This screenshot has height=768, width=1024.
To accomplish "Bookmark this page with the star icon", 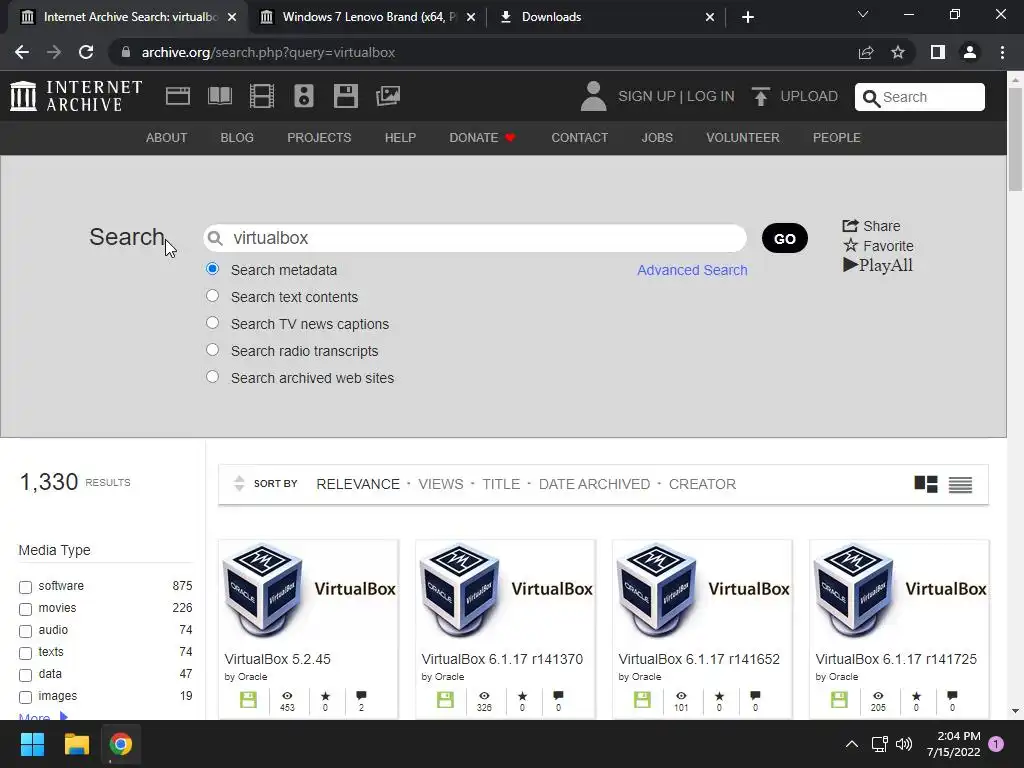I will click(x=898, y=52).
